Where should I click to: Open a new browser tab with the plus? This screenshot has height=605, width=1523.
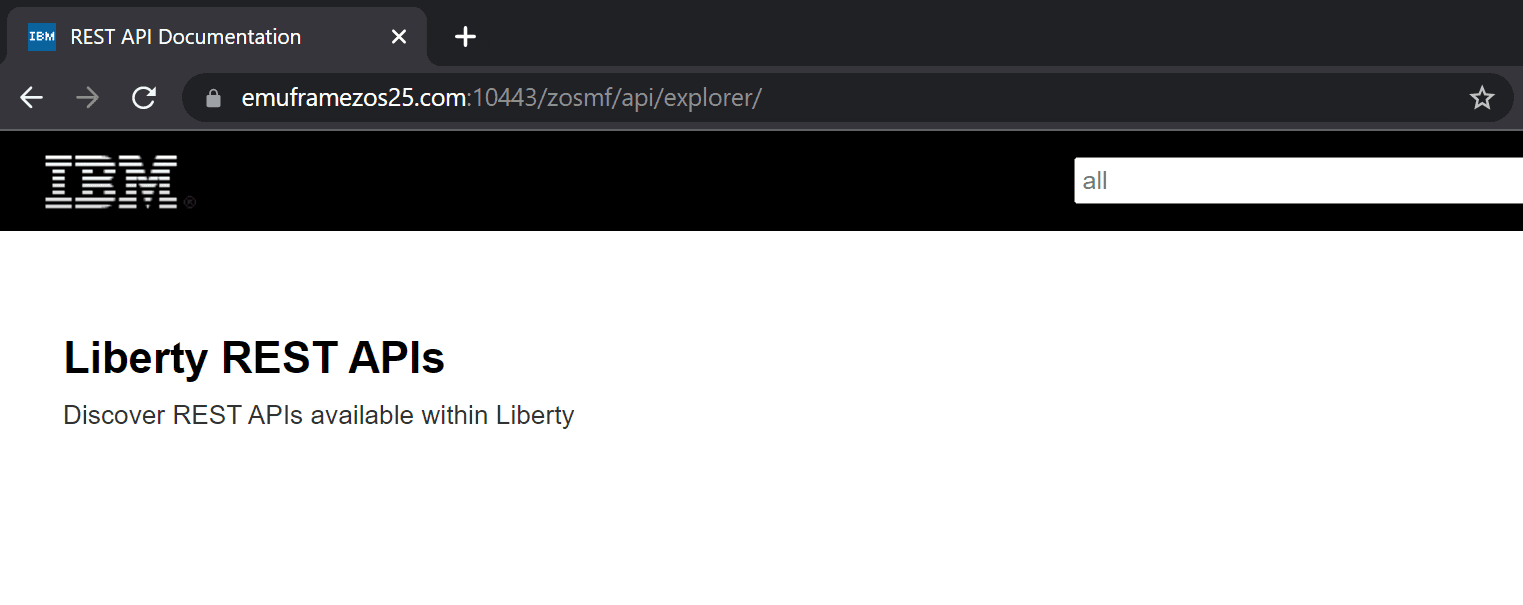point(464,36)
